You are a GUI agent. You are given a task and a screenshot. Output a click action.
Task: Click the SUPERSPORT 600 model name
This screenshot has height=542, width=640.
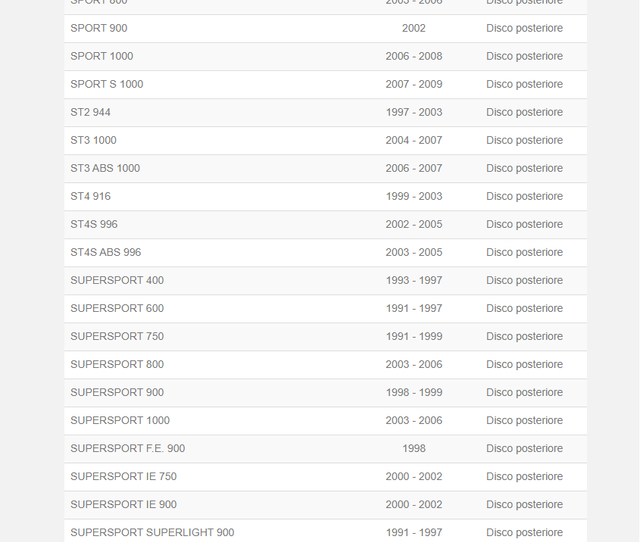117,308
